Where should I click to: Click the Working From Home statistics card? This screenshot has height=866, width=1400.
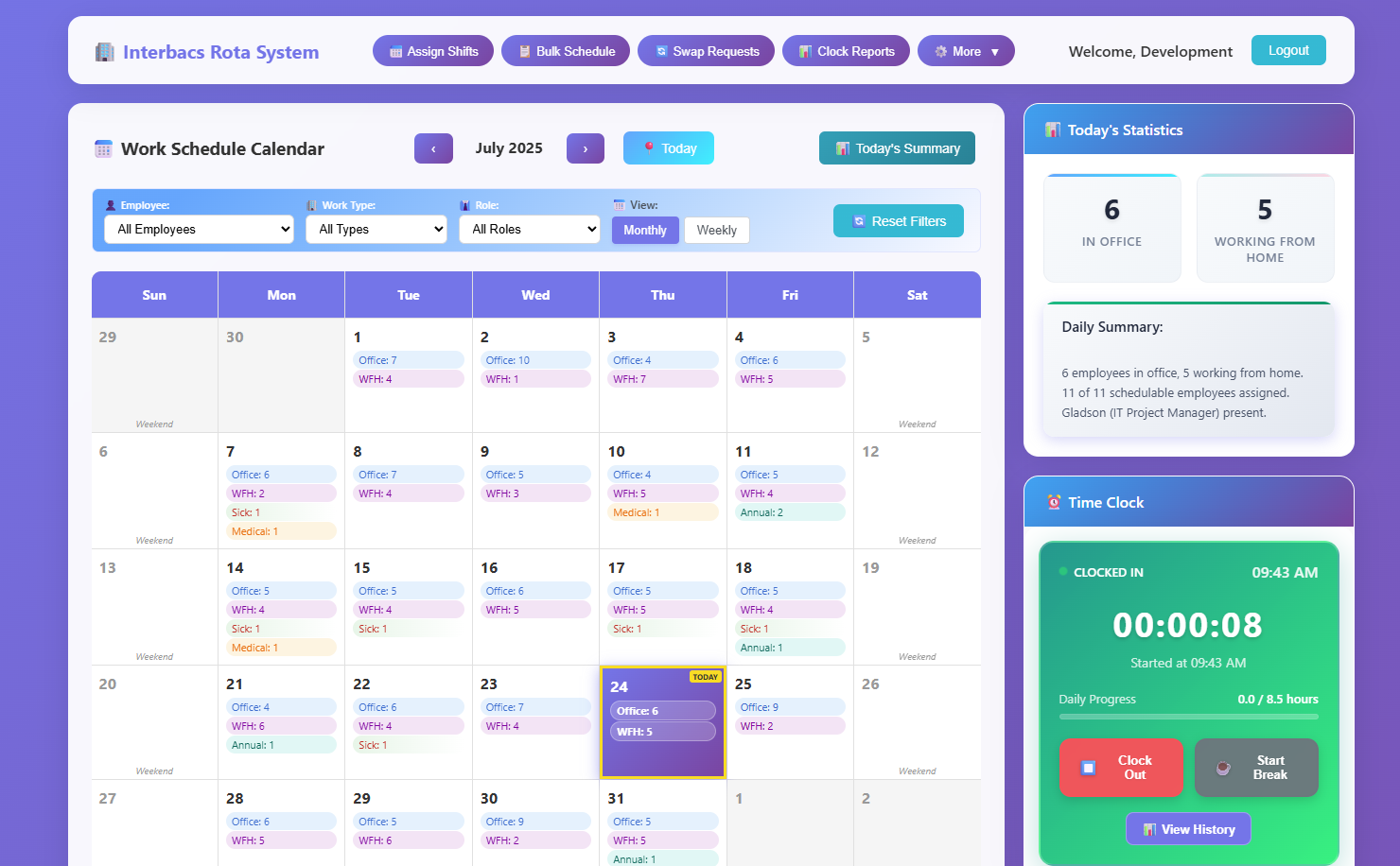1265,228
